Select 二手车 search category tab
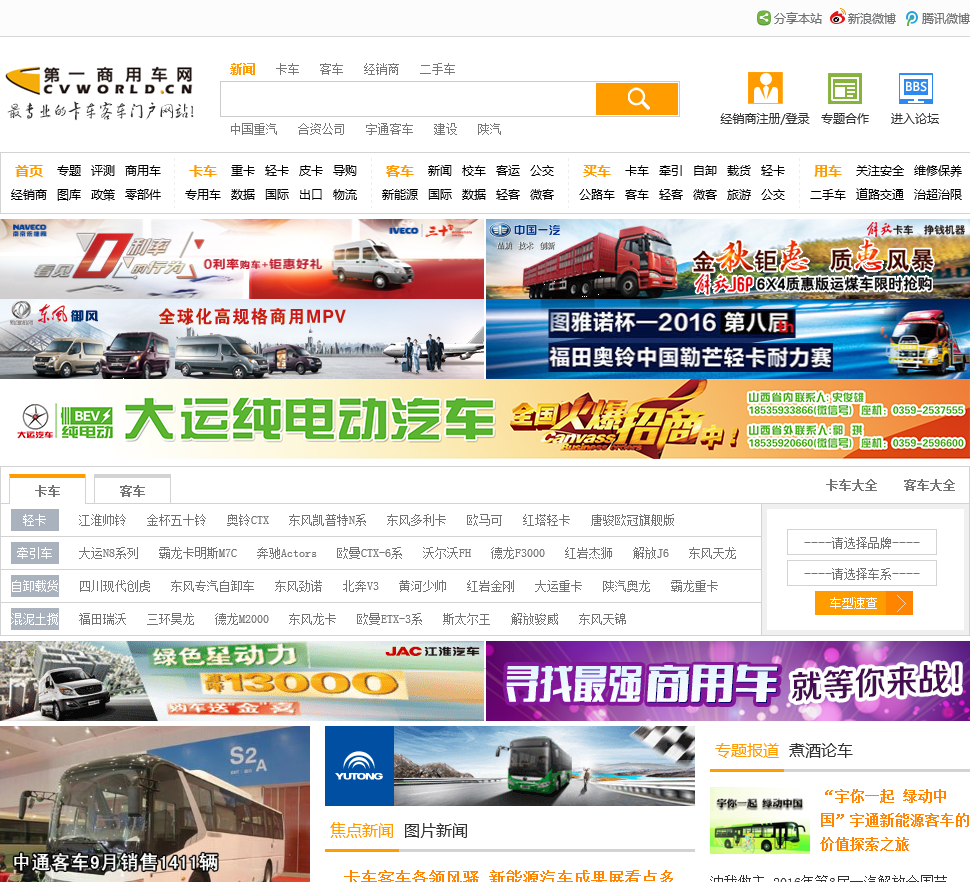Image resolution: width=970 pixels, height=882 pixels. (x=437, y=69)
